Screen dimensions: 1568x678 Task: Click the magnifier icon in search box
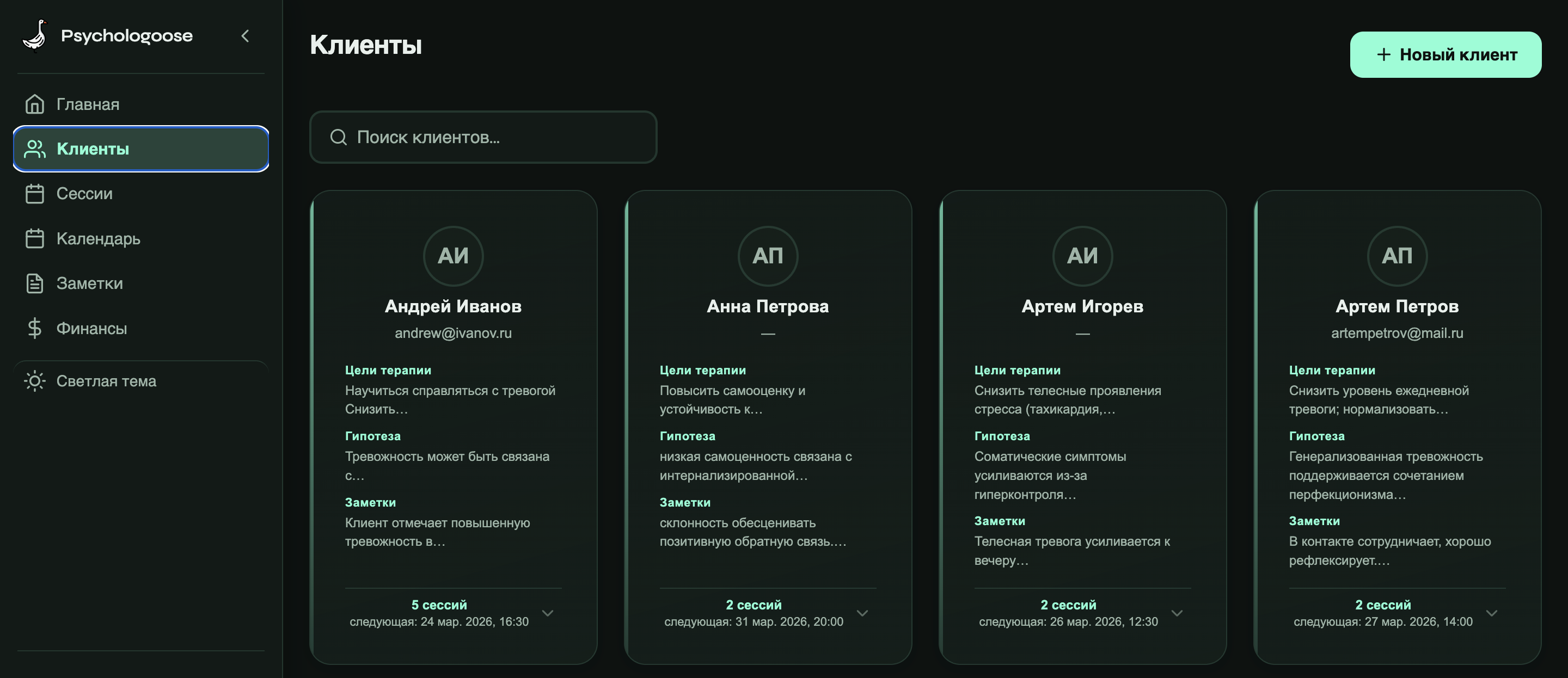[x=339, y=137]
